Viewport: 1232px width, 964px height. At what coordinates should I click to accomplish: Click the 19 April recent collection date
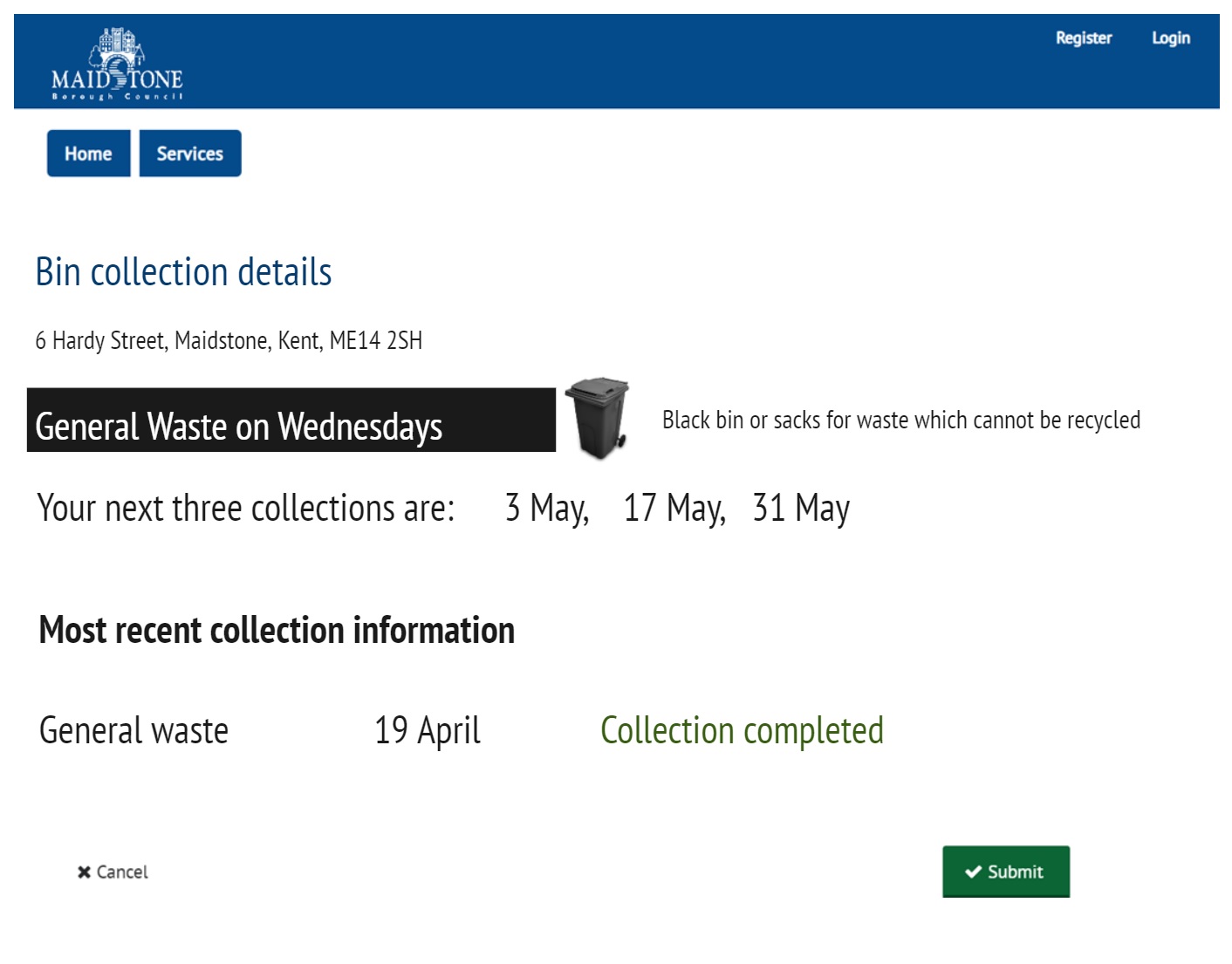(428, 730)
